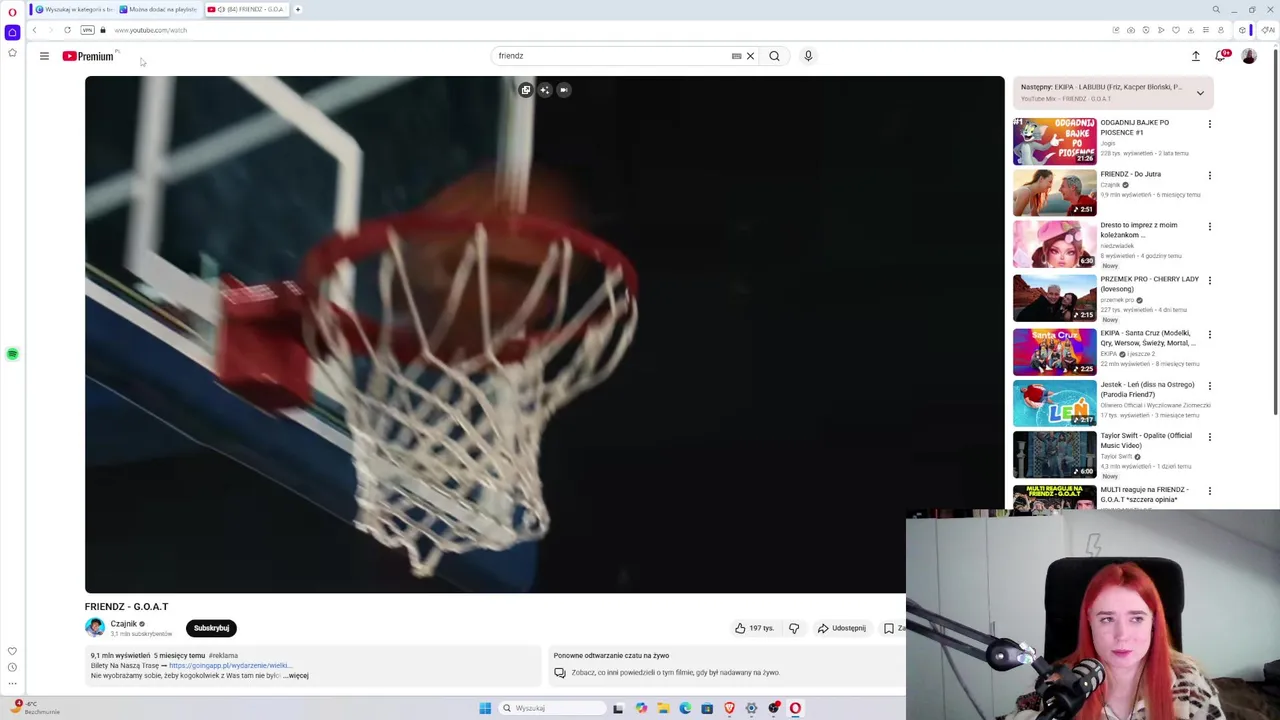Open the Opera icon in the taskbar
The image size is (1280, 720).
pyautogui.click(x=795, y=708)
